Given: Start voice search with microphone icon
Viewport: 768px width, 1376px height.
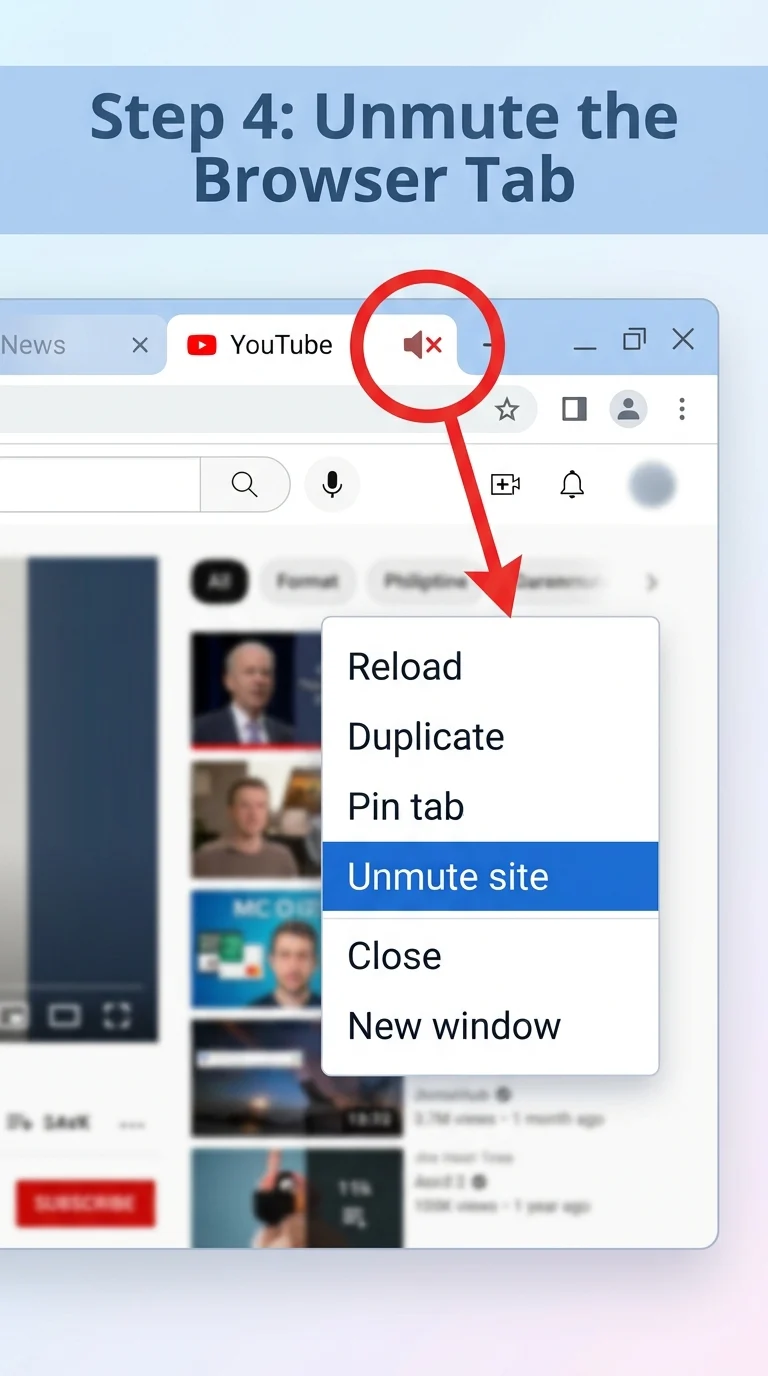Looking at the screenshot, I should (332, 485).
